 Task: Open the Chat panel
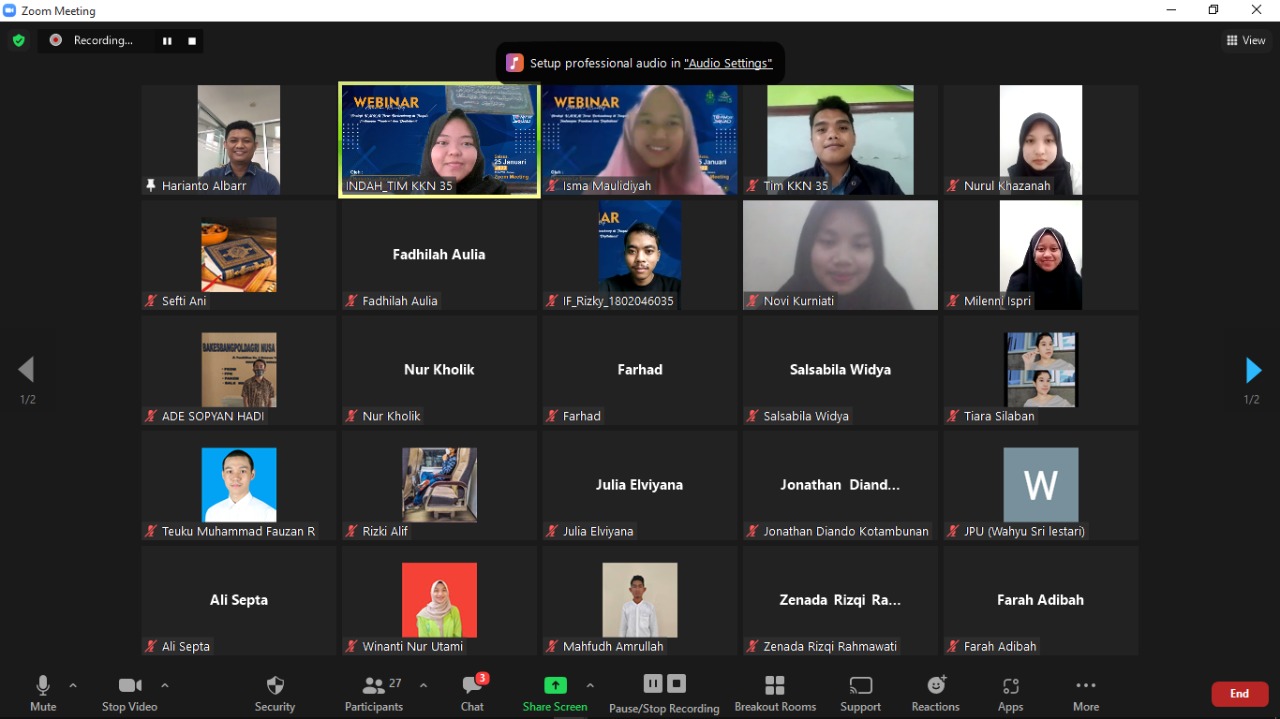coord(472,693)
